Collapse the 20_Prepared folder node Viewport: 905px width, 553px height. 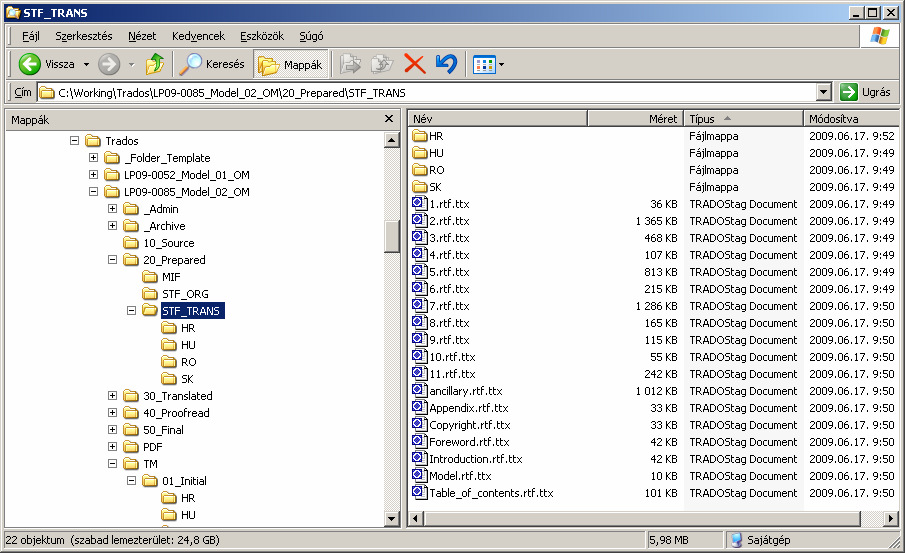tap(113, 260)
